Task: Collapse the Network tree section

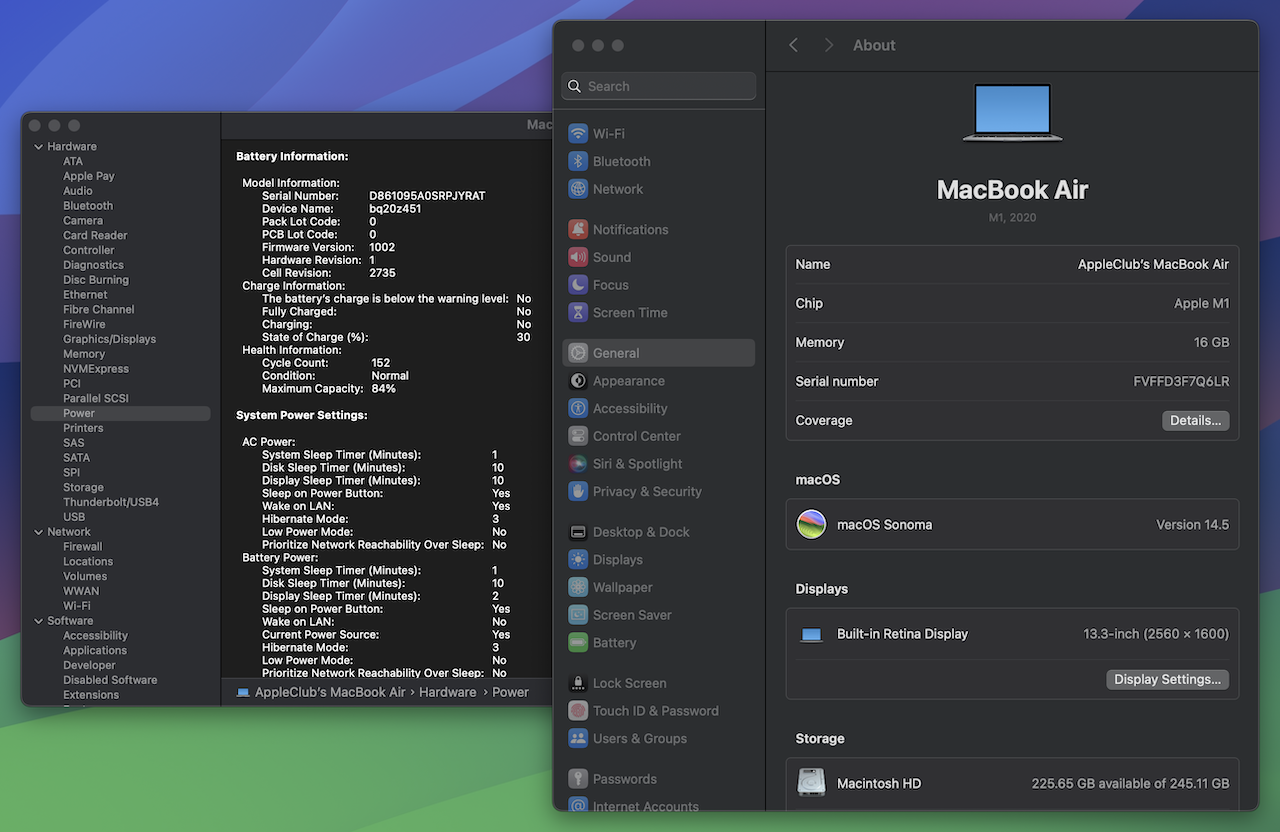Action: tap(39, 532)
